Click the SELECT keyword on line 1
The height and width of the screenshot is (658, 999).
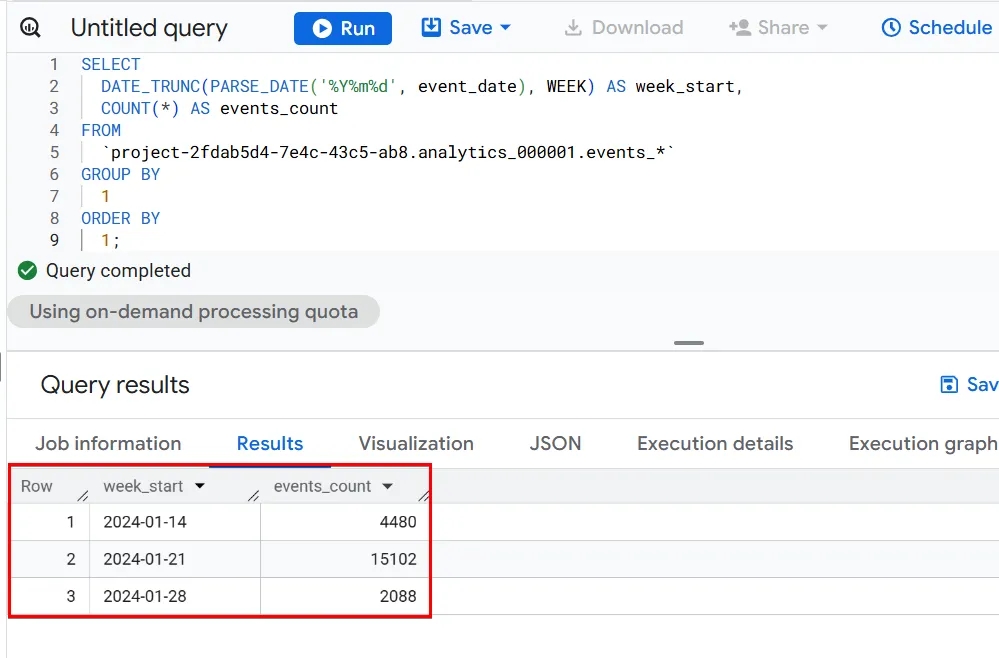pos(111,64)
